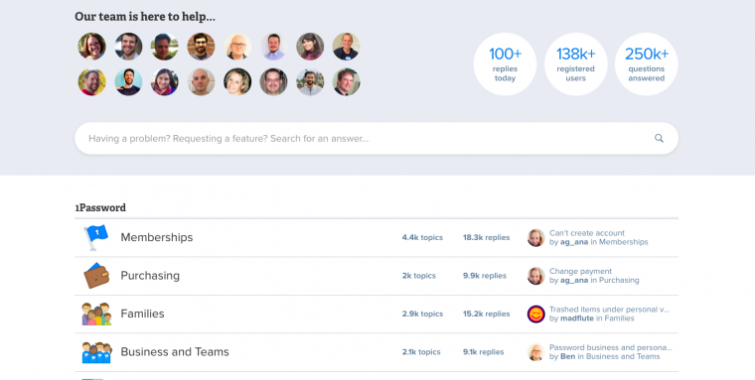Open madflute's smiley avatar

535,314
